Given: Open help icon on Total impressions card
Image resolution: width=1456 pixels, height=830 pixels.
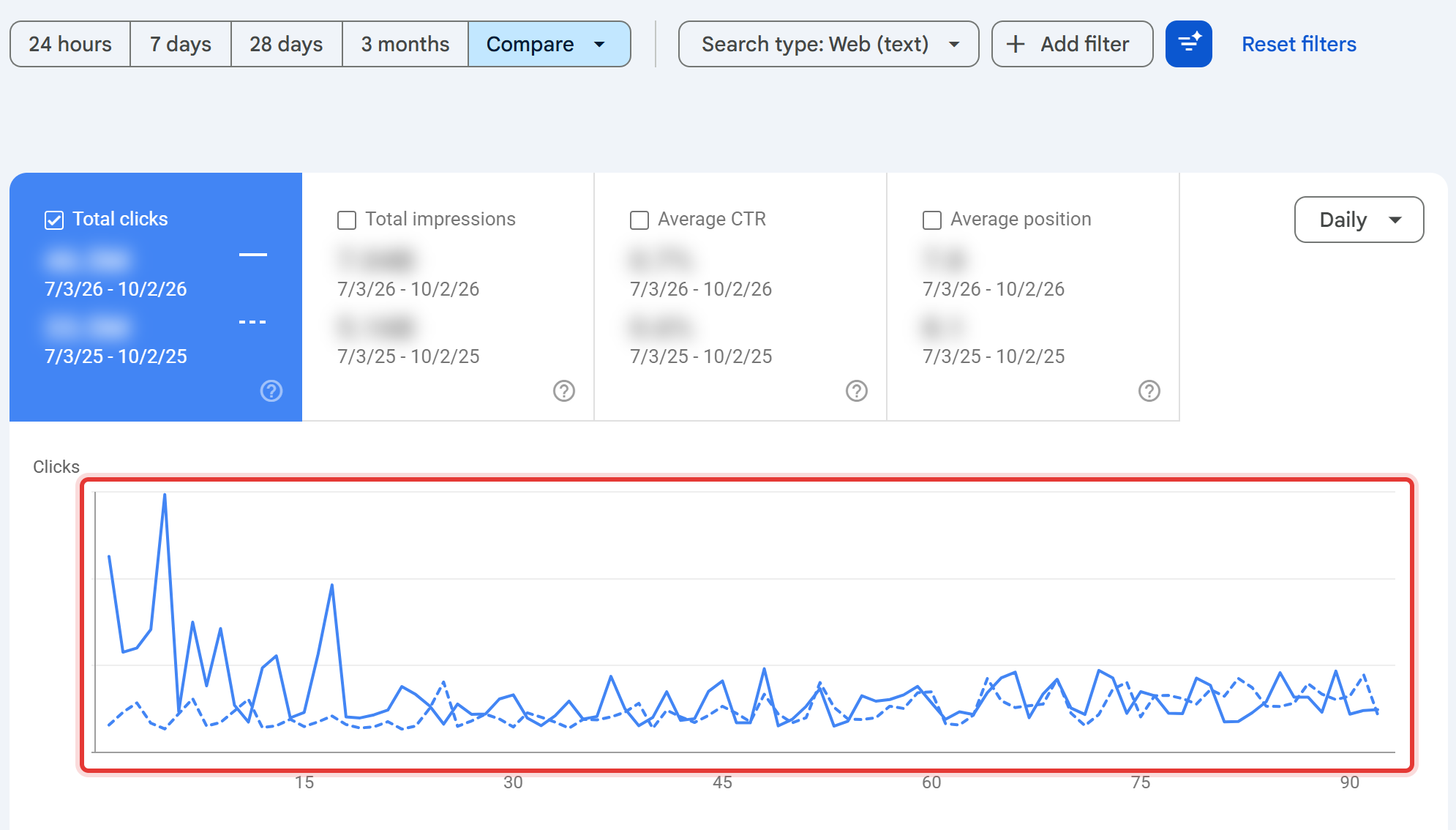Looking at the screenshot, I should pos(564,391).
